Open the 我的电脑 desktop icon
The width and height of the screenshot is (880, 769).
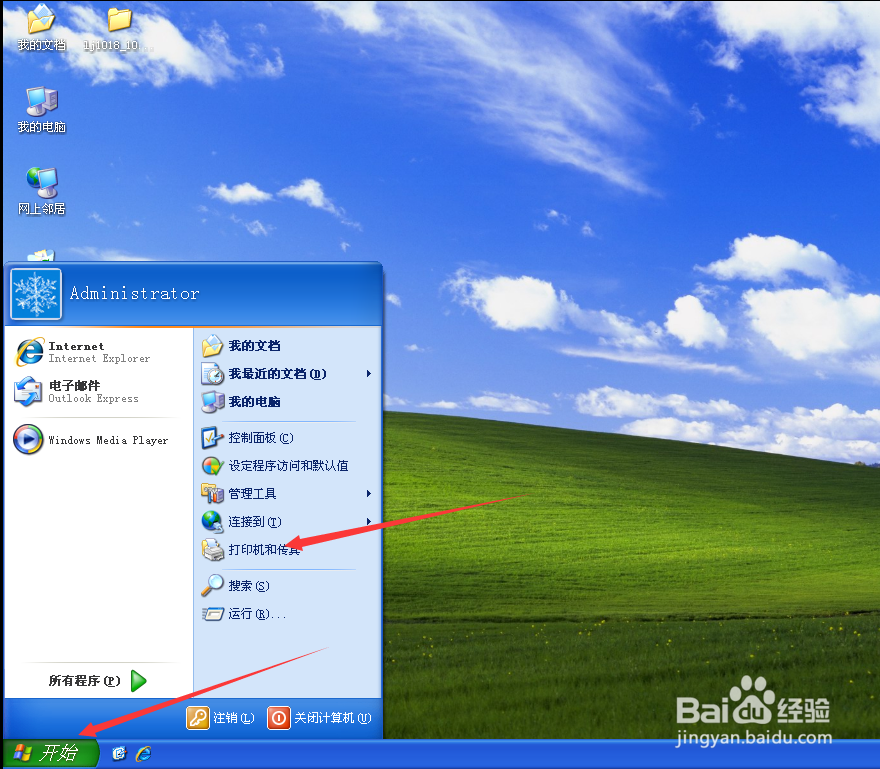pyautogui.click(x=41, y=110)
